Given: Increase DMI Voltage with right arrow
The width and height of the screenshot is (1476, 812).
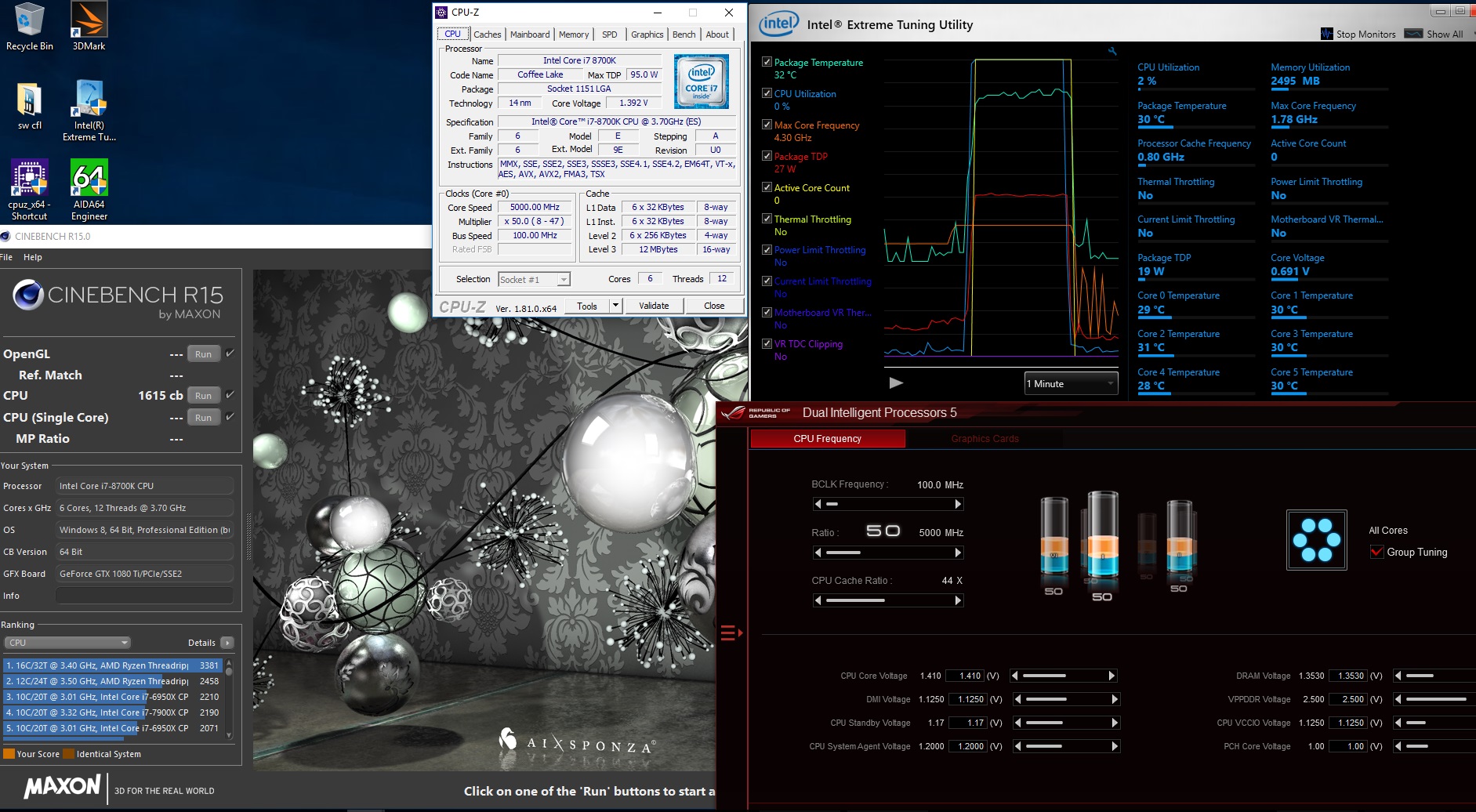Looking at the screenshot, I should (1115, 699).
